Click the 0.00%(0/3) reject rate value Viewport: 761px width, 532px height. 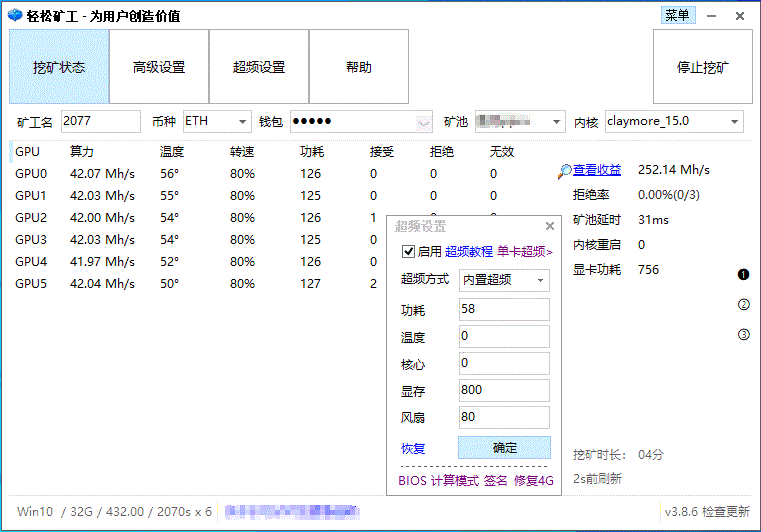[x=669, y=195]
